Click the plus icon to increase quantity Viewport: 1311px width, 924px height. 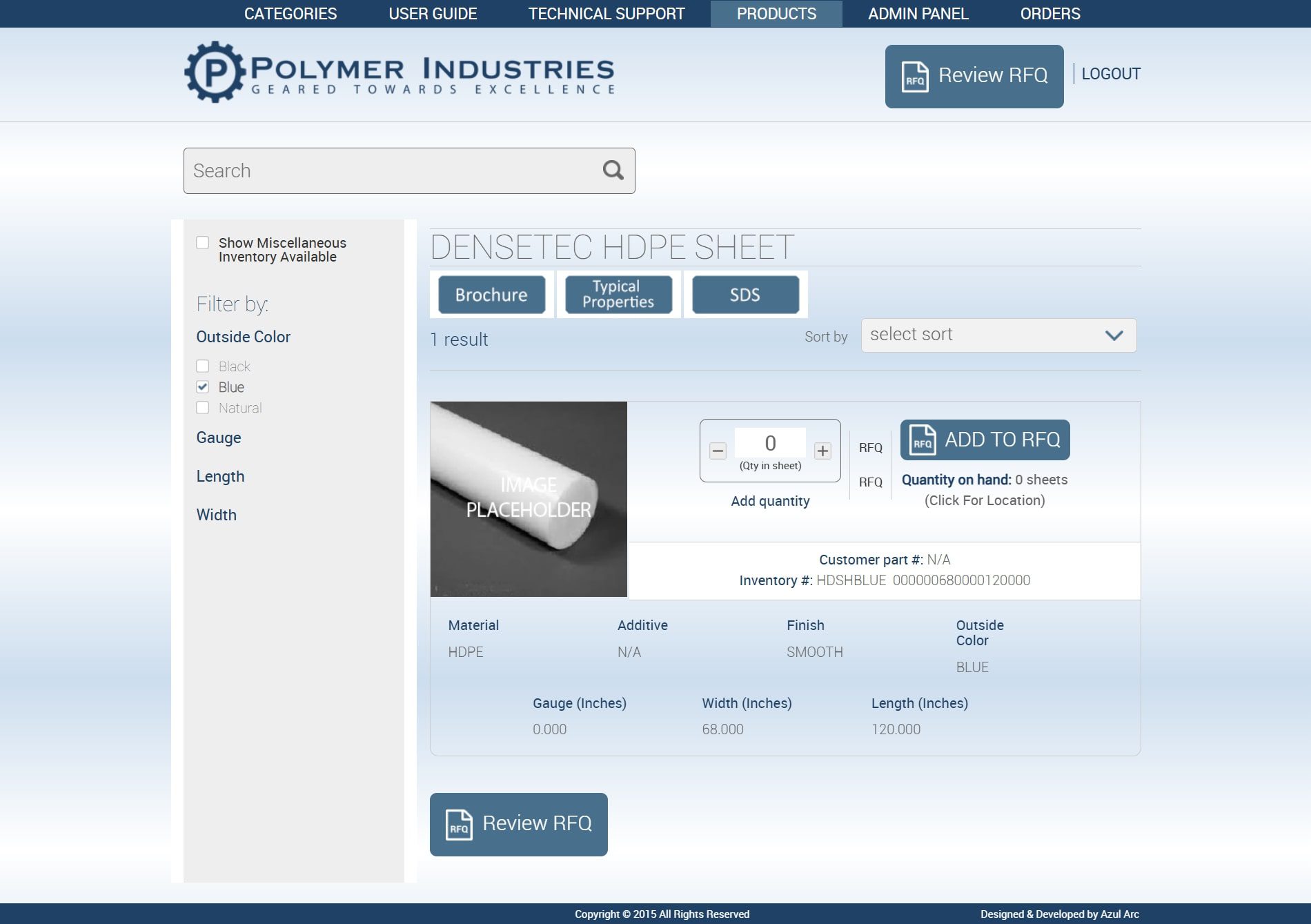(822, 451)
